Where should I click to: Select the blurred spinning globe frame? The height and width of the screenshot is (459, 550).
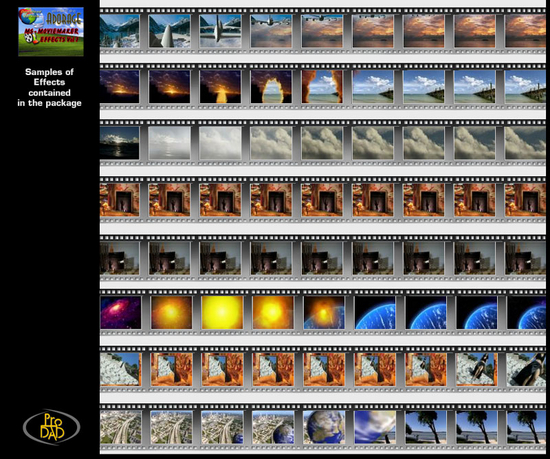pyautogui.click(x=375, y=427)
